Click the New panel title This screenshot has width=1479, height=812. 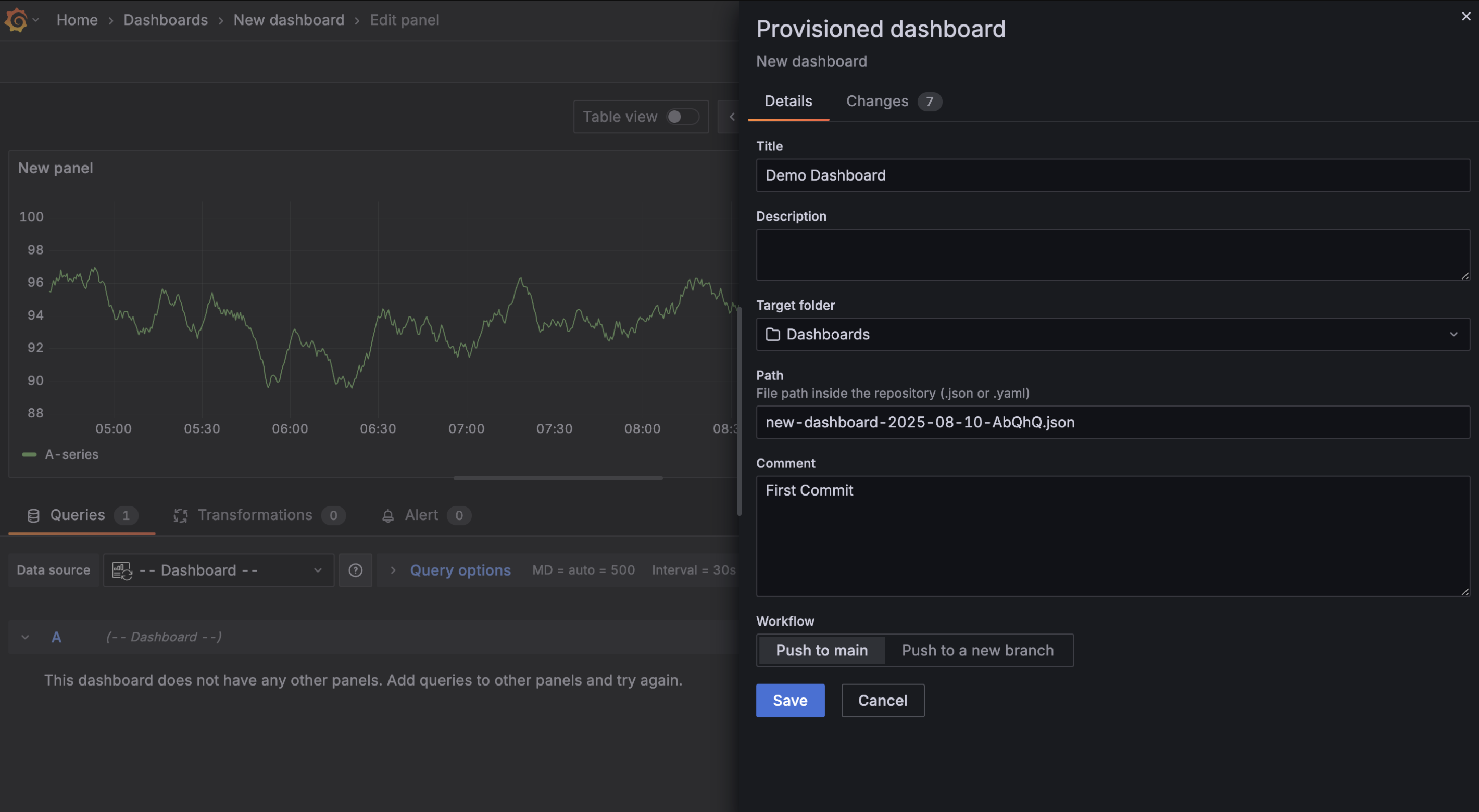pos(55,168)
